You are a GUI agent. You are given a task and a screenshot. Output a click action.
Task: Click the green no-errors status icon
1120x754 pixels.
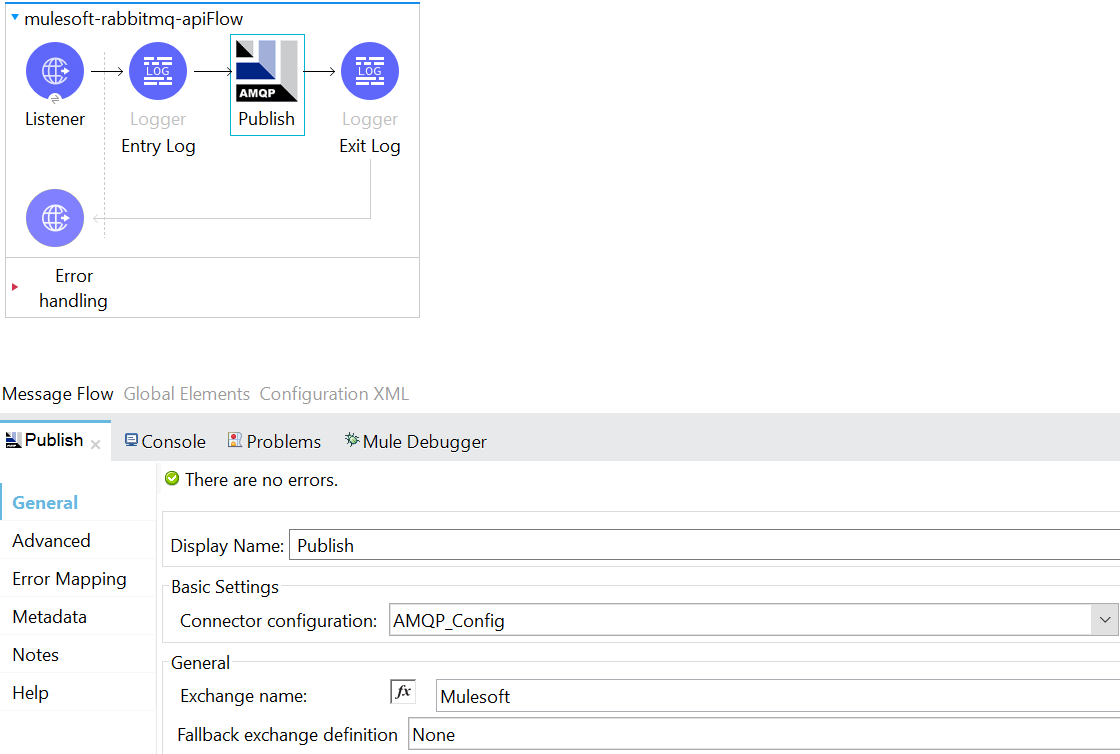172,480
